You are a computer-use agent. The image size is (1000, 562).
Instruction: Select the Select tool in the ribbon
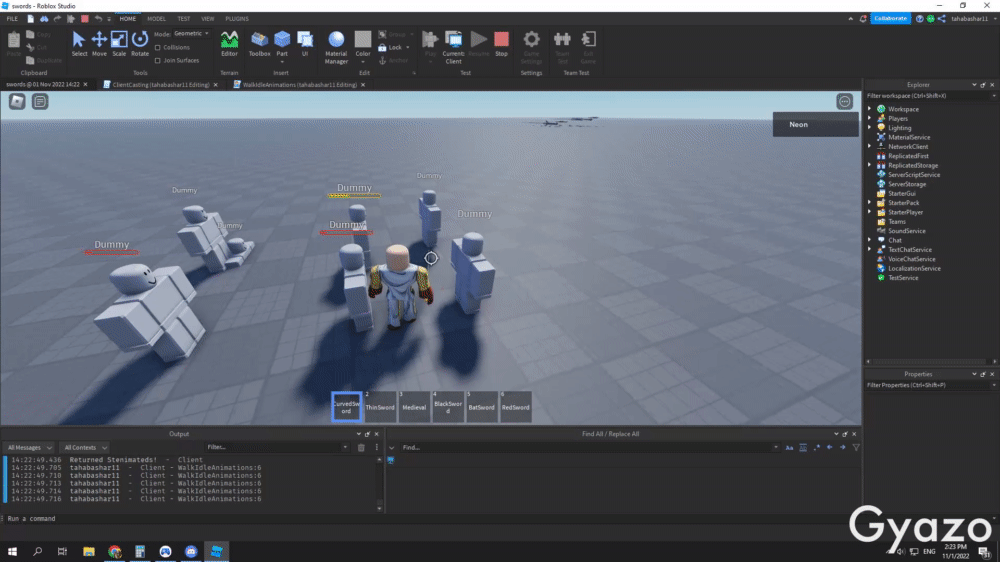click(x=79, y=44)
